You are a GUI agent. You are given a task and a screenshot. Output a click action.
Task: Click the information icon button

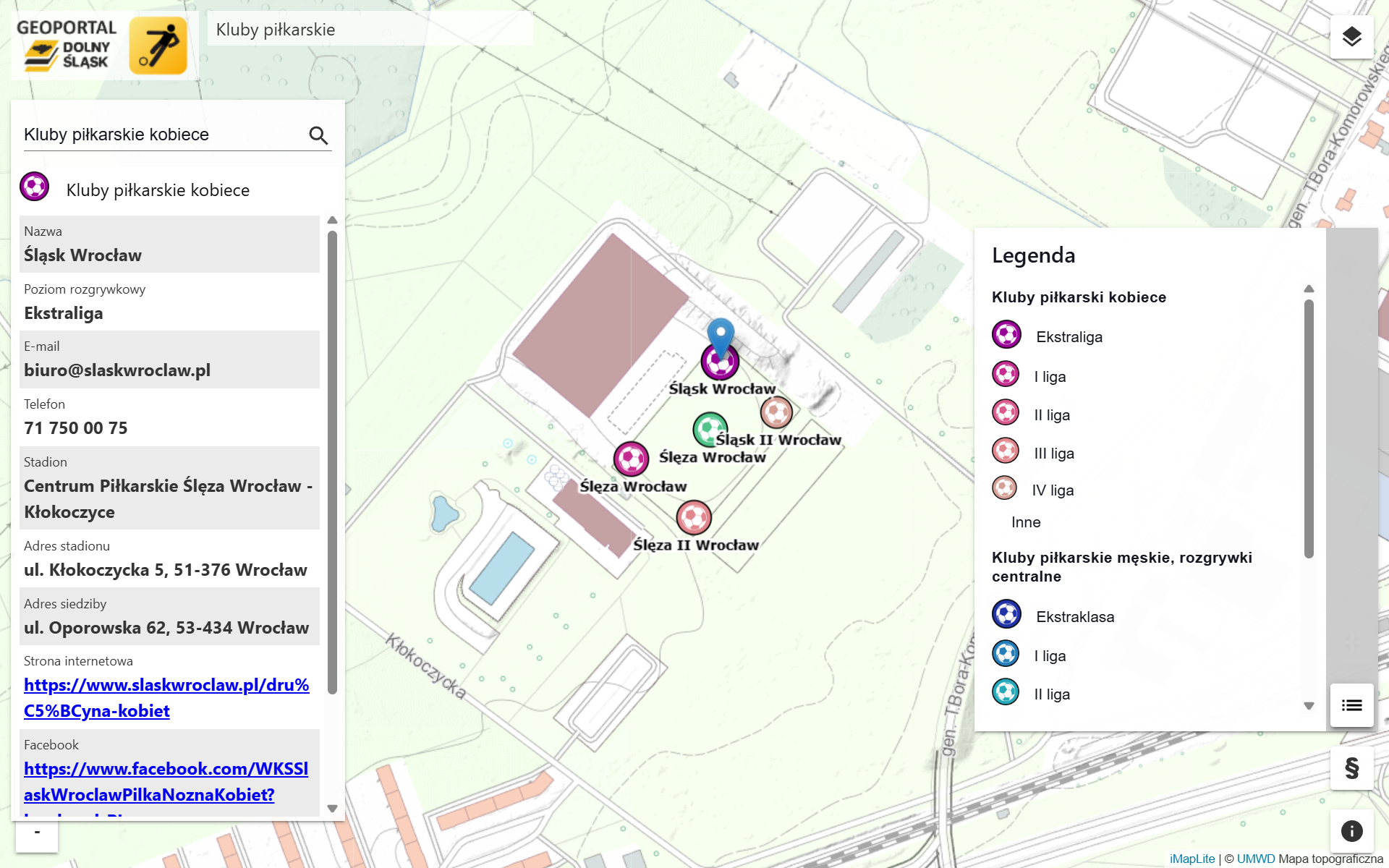tap(1351, 831)
